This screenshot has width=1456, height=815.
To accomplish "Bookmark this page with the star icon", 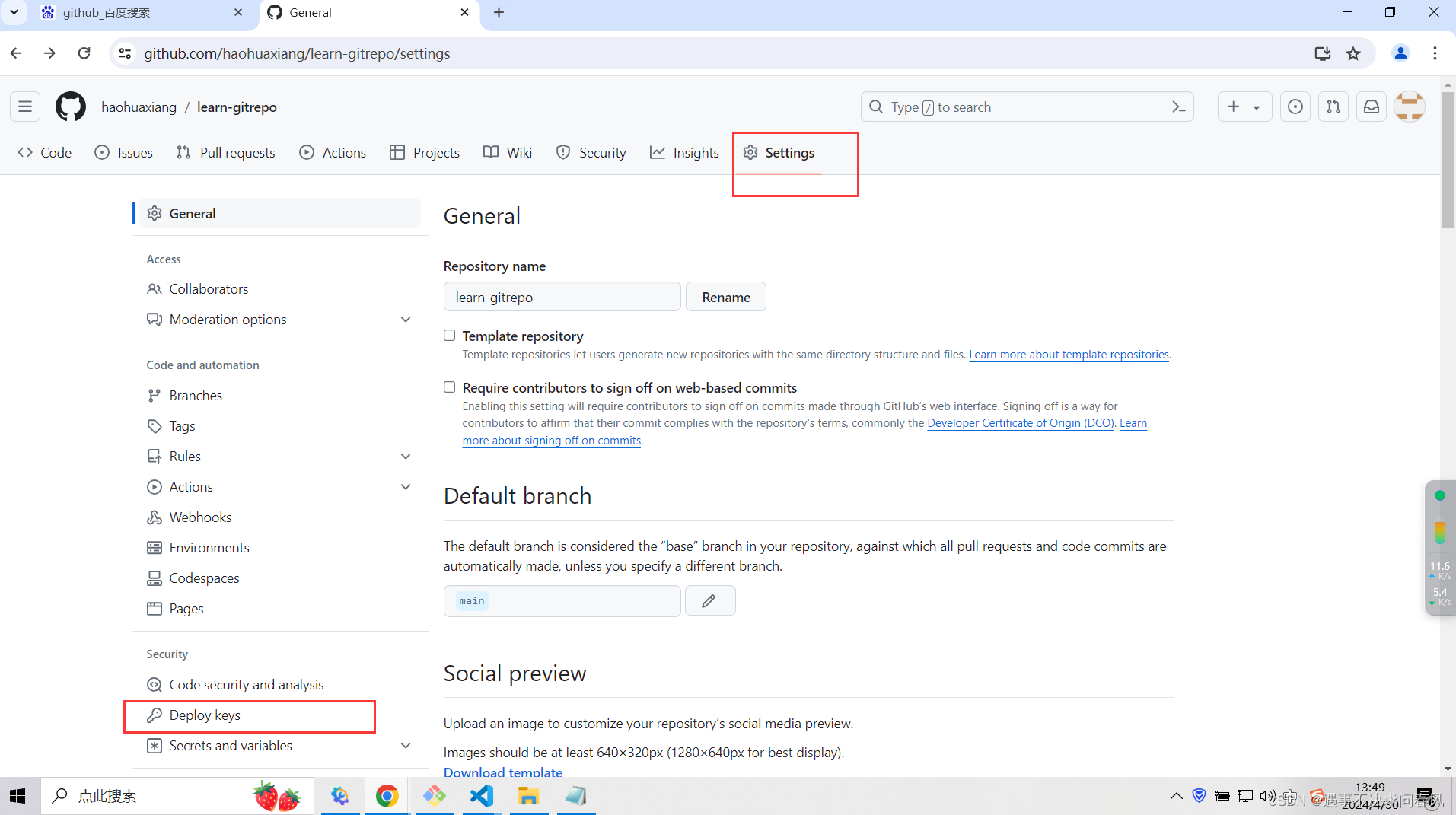I will (1353, 53).
